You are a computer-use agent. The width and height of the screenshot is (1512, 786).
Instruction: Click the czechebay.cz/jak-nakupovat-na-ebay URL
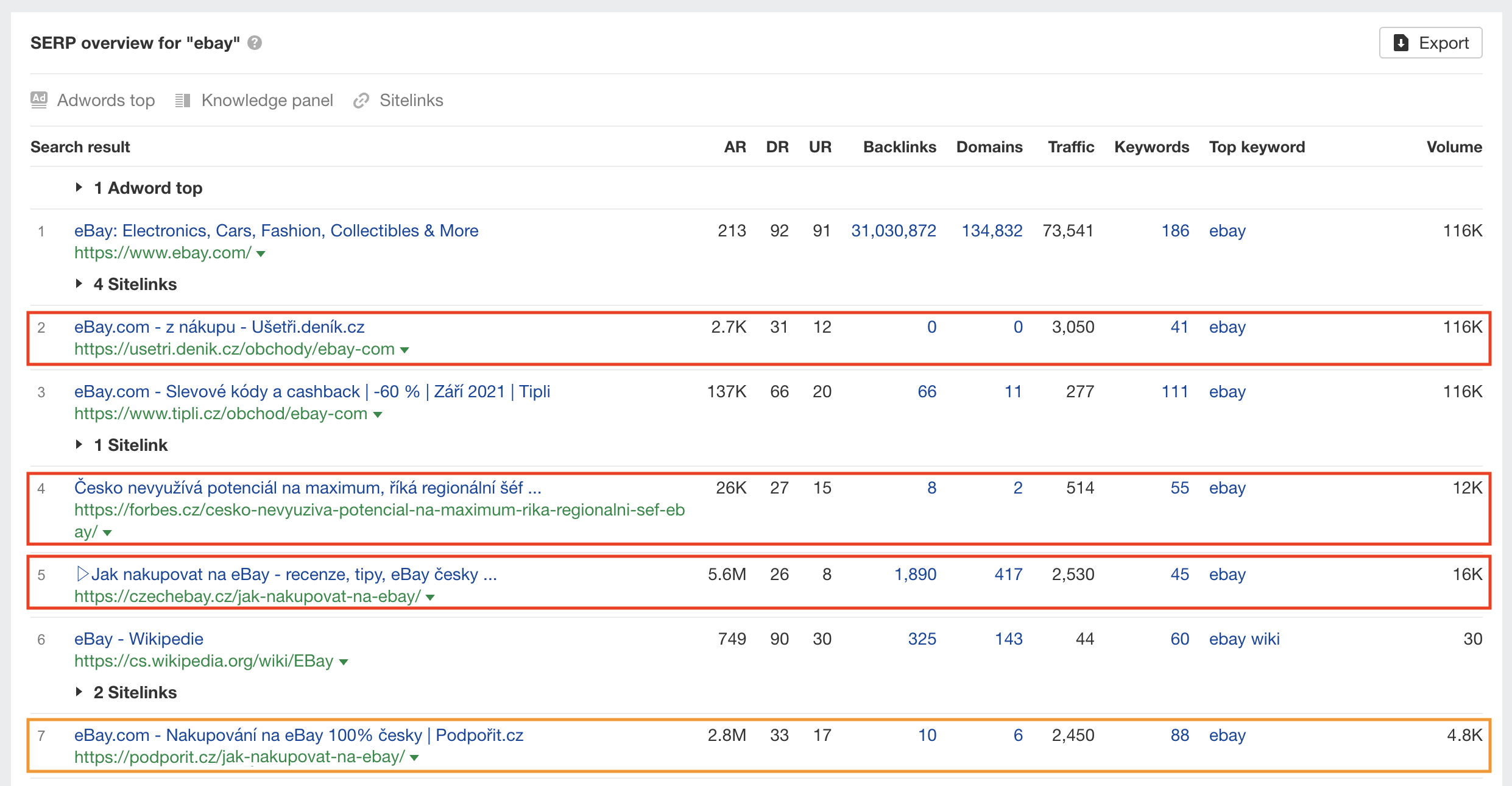(x=247, y=596)
